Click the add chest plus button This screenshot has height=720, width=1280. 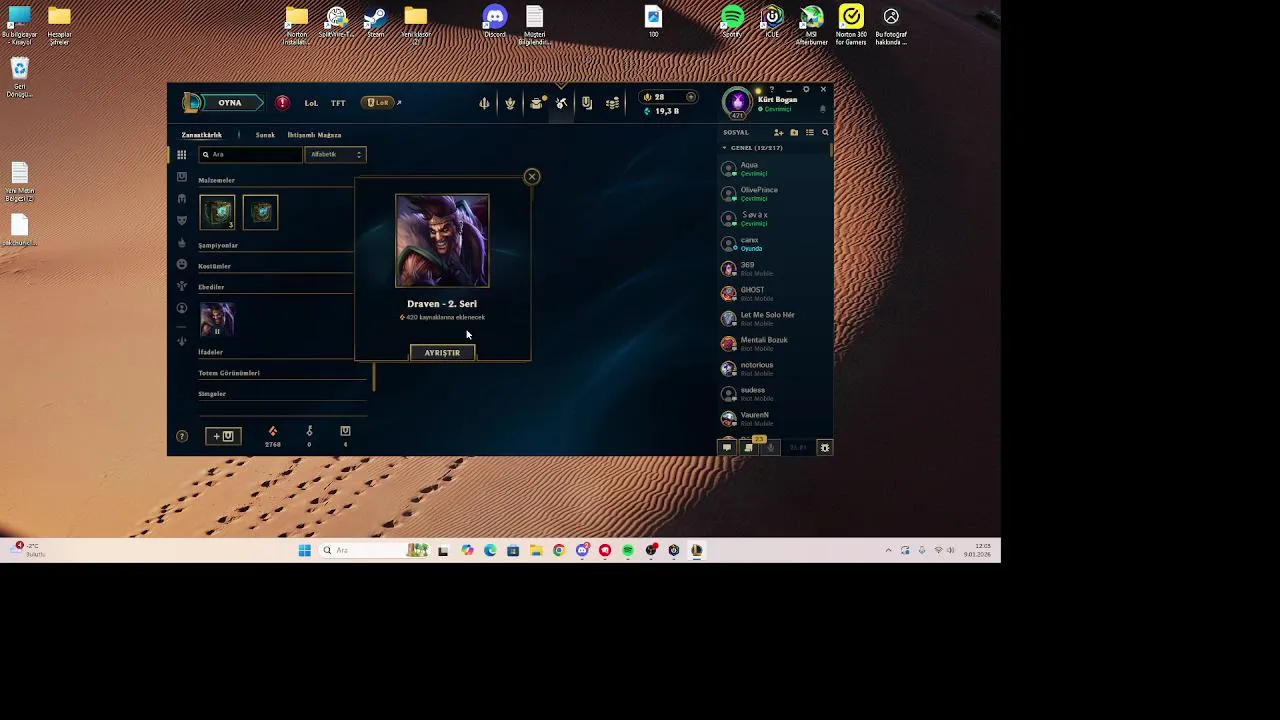[x=223, y=436]
